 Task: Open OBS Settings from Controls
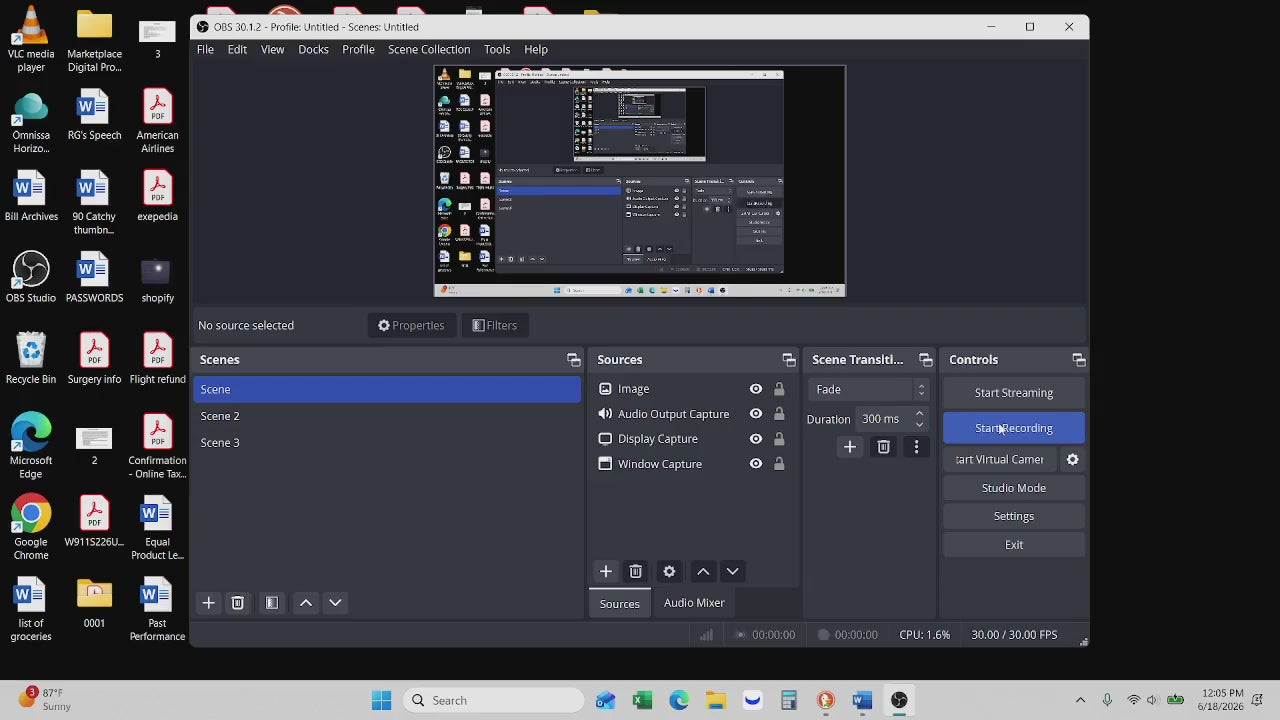click(x=1013, y=516)
